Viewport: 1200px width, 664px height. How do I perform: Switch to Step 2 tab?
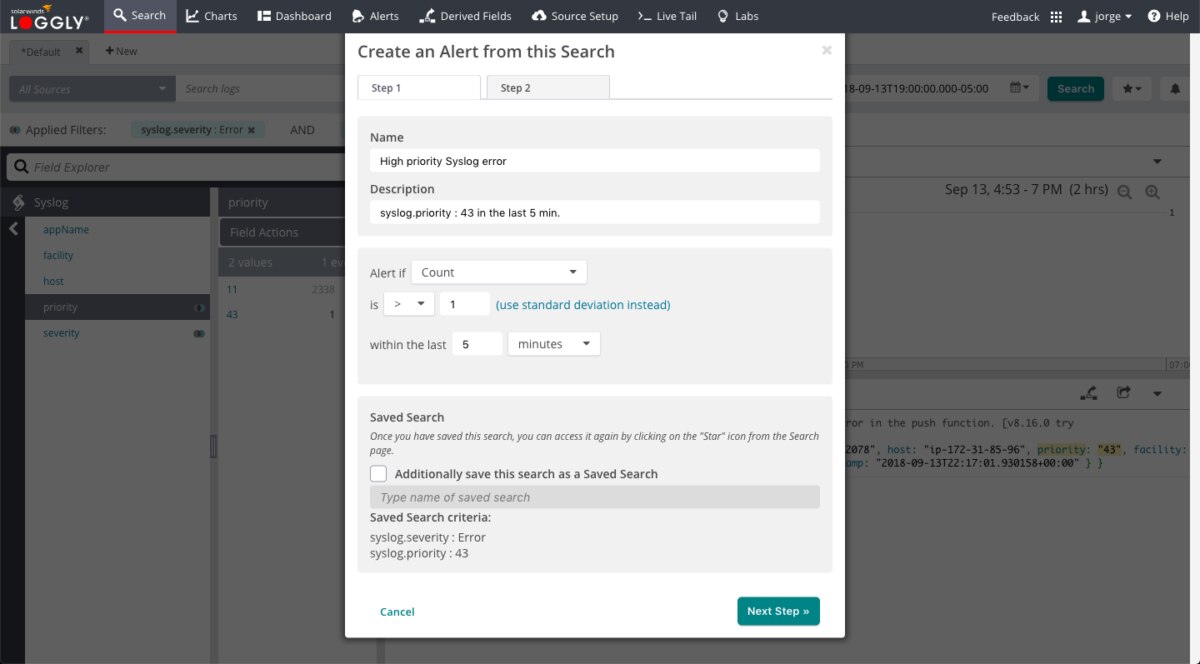(547, 87)
